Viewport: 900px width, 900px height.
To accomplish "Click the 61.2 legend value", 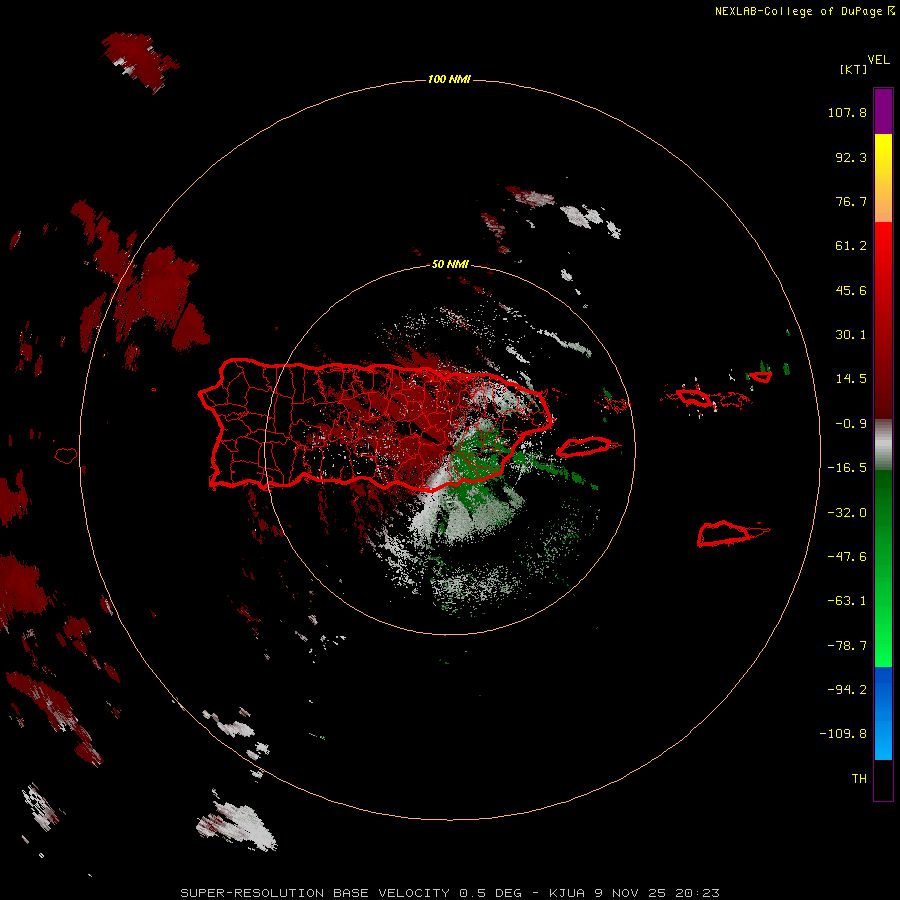I will pyautogui.click(x=851, y=246).
